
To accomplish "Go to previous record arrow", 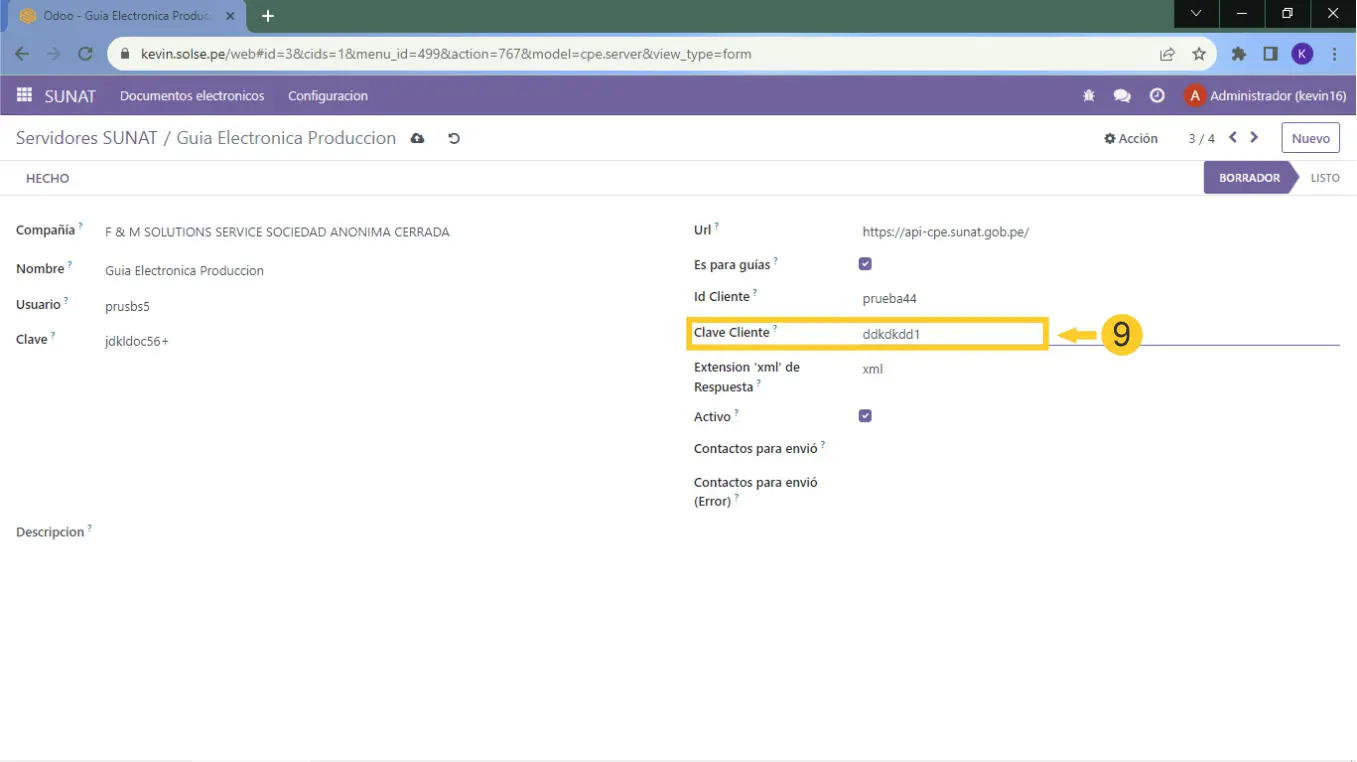I will click(x=1233, y=137).
